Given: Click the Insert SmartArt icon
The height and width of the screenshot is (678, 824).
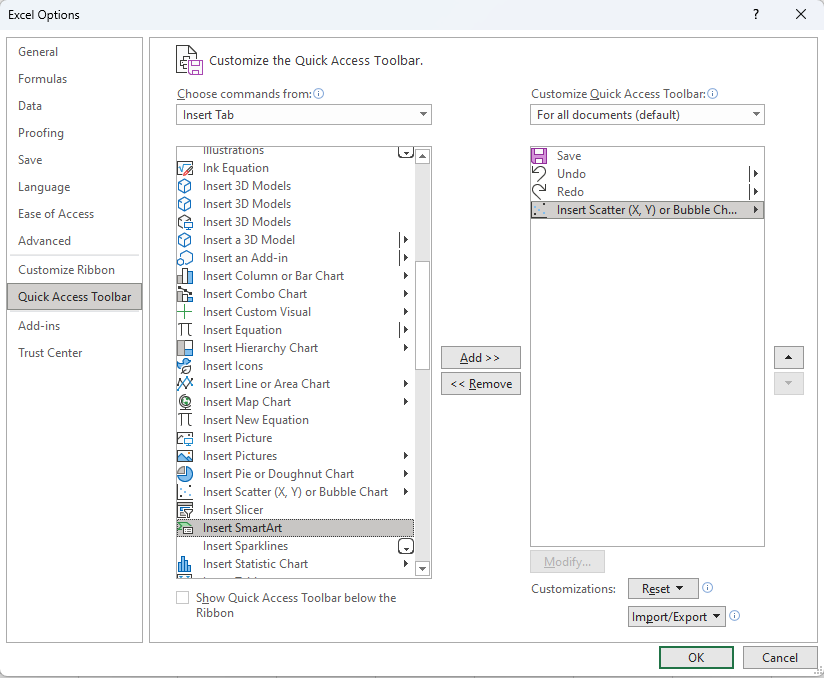Looking at the screenshot, I should point(185,528).
